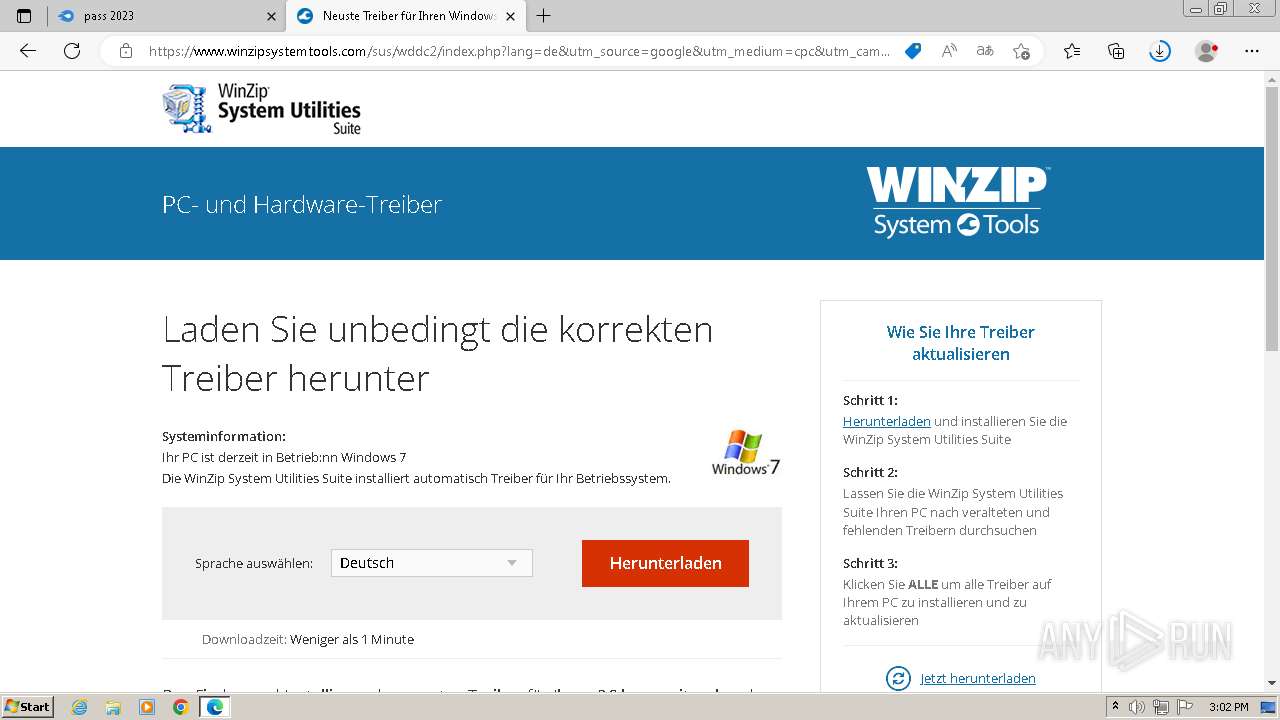Image resolution: width=1280 pixels, height=720 pixels.
Task: Click the 'Systeminformation:' label
Action: (x=224, y=436)
